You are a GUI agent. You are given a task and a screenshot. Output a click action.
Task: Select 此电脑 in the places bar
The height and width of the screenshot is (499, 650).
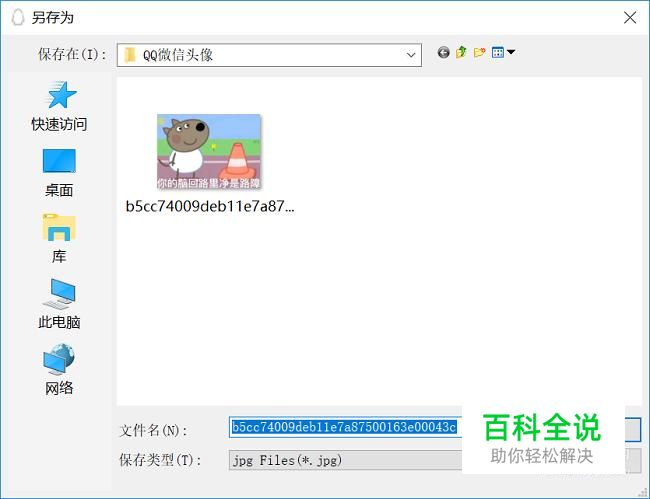click(x=59, y=304)
